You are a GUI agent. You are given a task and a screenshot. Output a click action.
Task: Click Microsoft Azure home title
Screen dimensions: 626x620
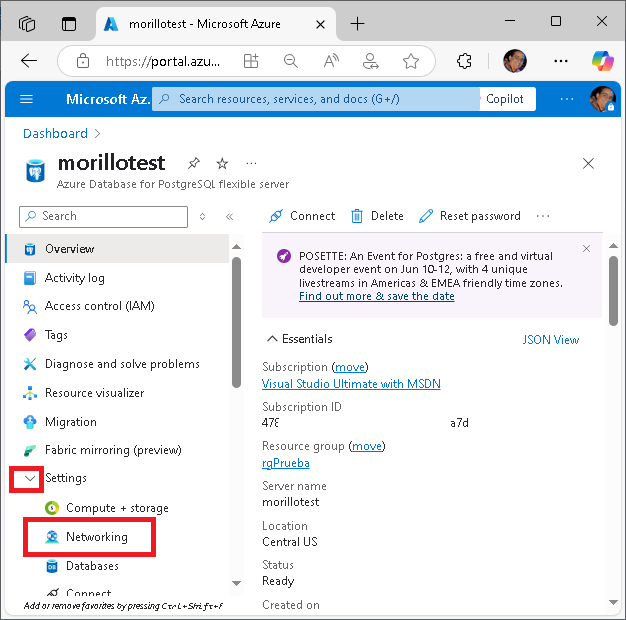click(108, 99)
